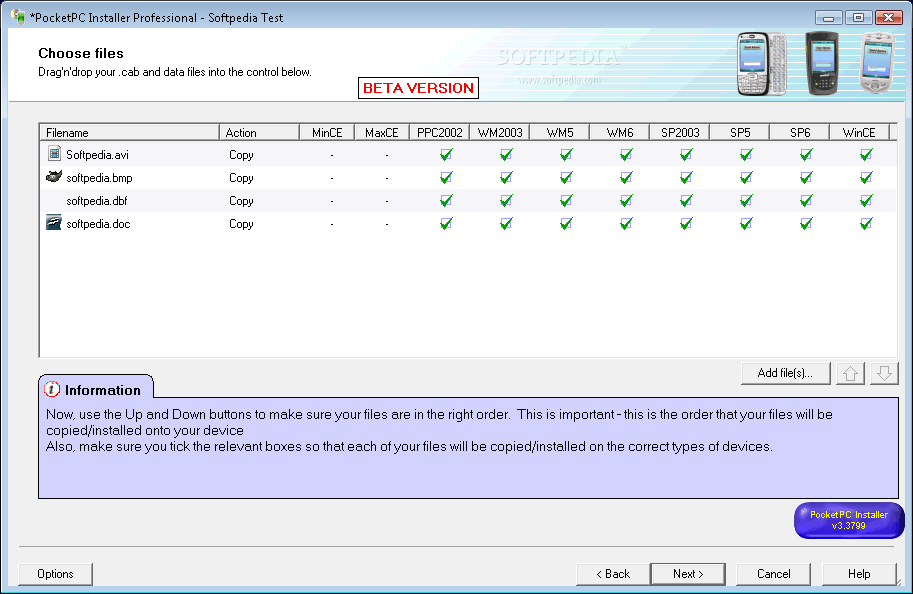
Task: Minimize the PocketPC Installer window
Action: (x=828, y=17)
